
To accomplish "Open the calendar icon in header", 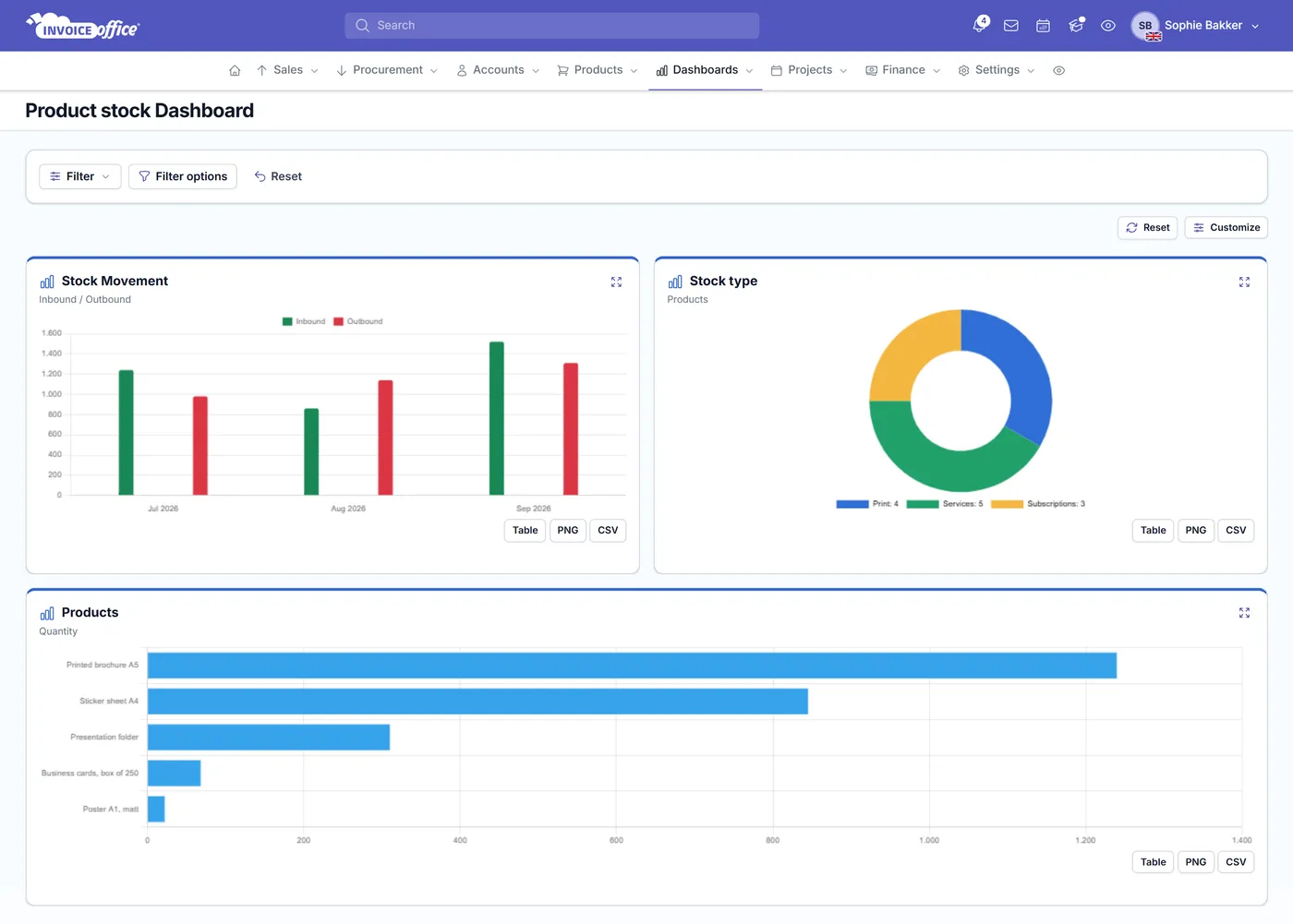I will [x=1043, y=26].
